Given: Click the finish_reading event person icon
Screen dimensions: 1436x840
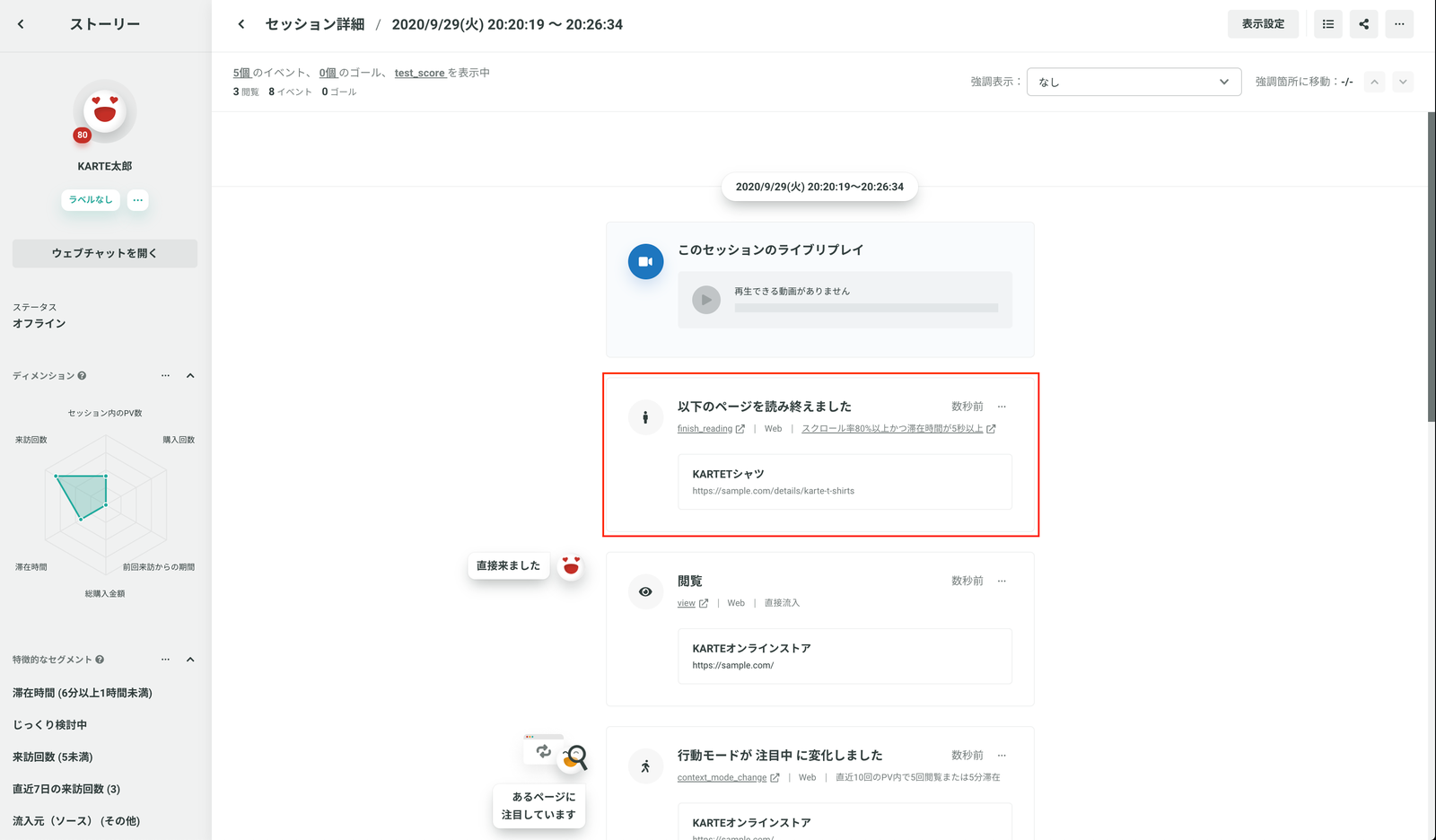Looking at the screenshot, I should (x=645, y=417).
